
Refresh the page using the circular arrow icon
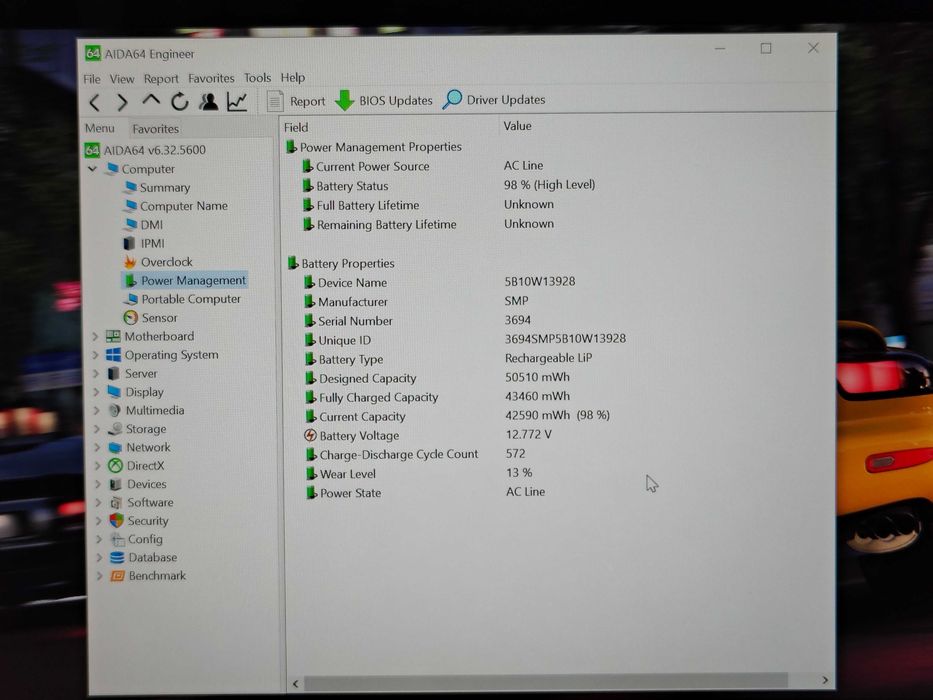180,102
